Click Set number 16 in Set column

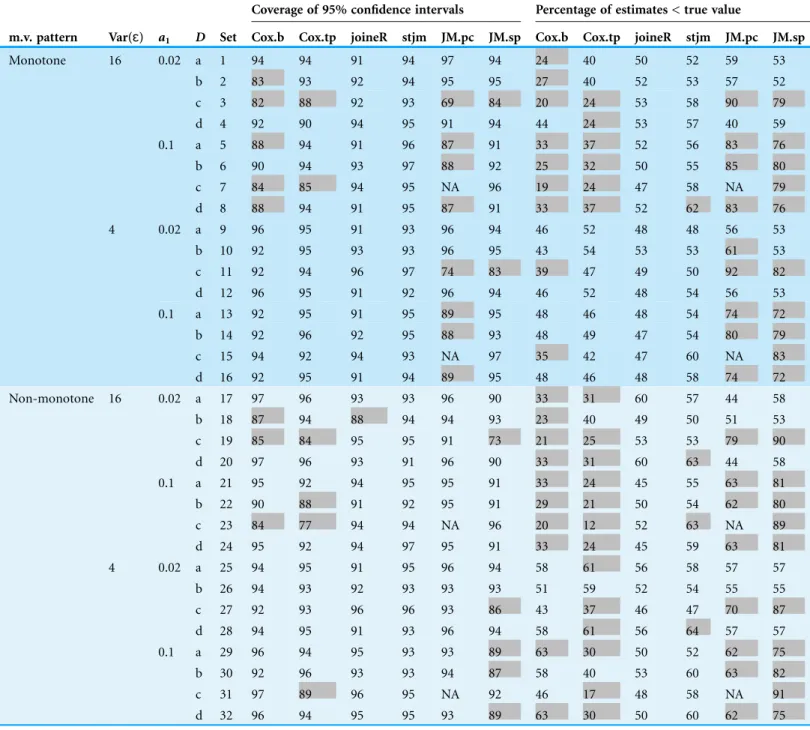[x=226, y=378]
